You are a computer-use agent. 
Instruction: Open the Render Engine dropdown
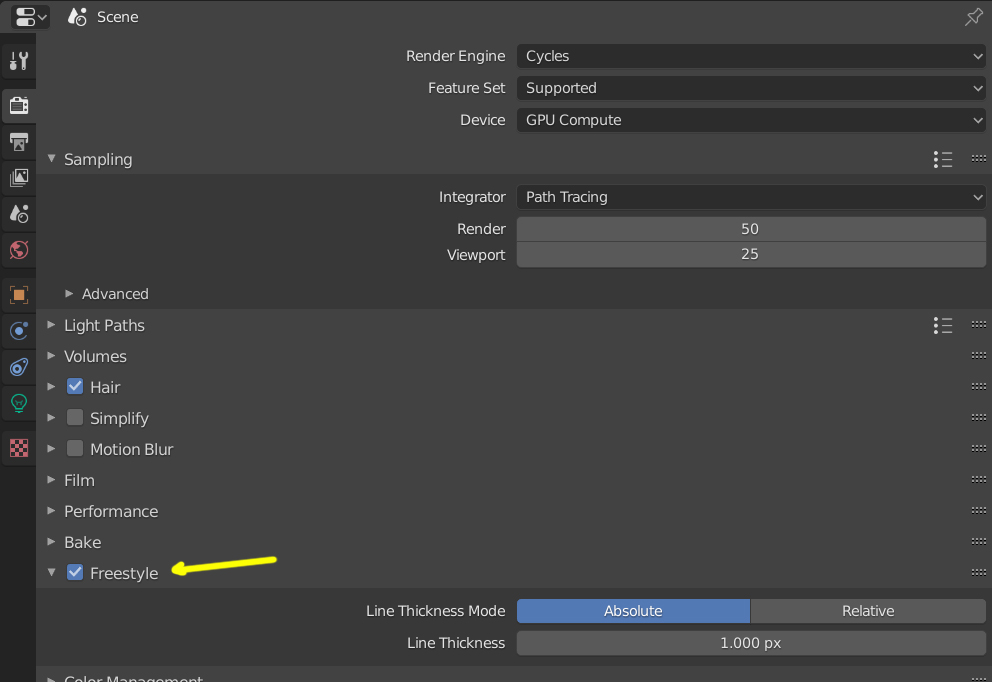click(x=751, y=57)
